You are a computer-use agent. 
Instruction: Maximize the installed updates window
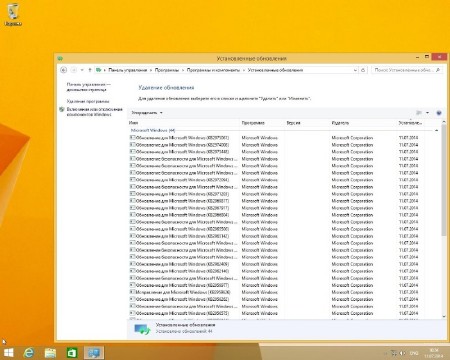(427, 57)
